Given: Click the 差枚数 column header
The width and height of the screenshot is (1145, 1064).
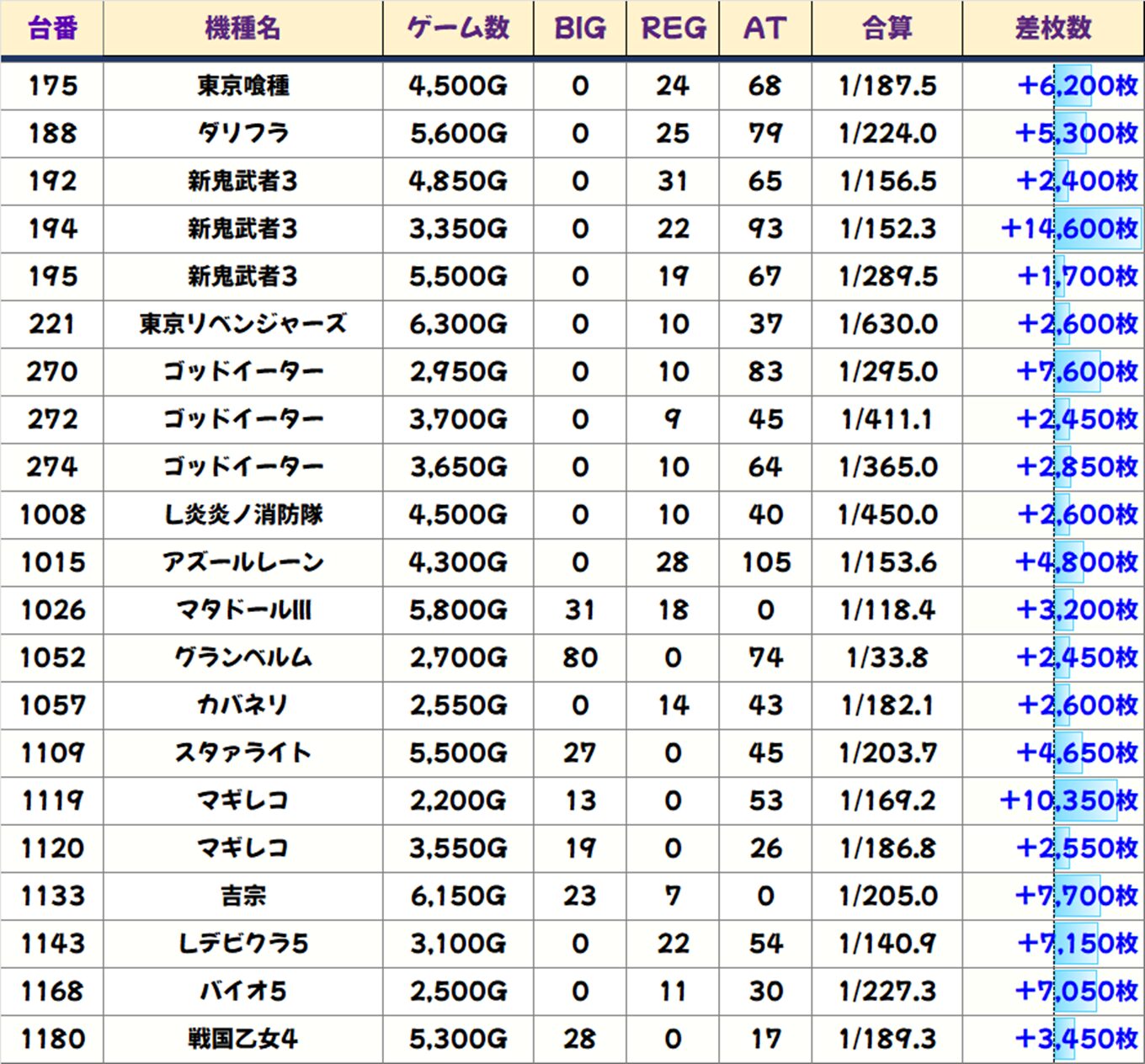Looking at the screenshot, I should pos(1052,29).
